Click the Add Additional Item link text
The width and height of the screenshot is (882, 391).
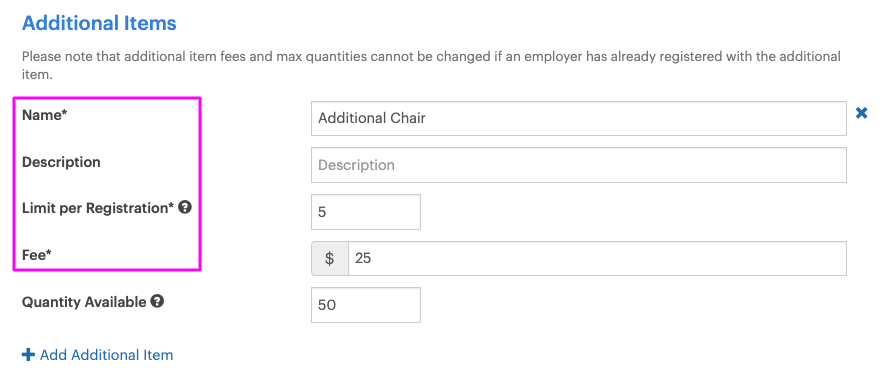(106, 355)
